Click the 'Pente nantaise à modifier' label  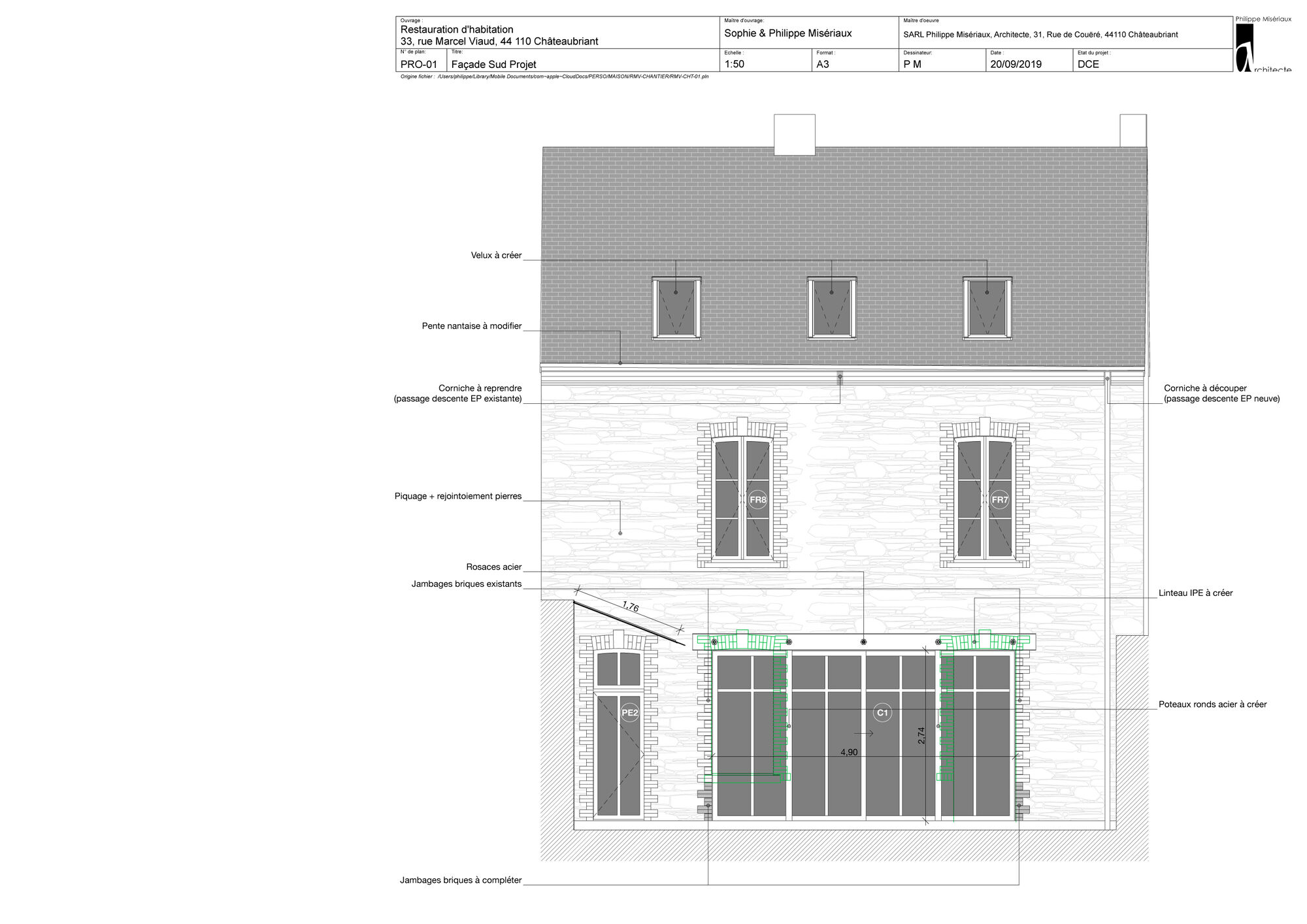tap(471, 326)
